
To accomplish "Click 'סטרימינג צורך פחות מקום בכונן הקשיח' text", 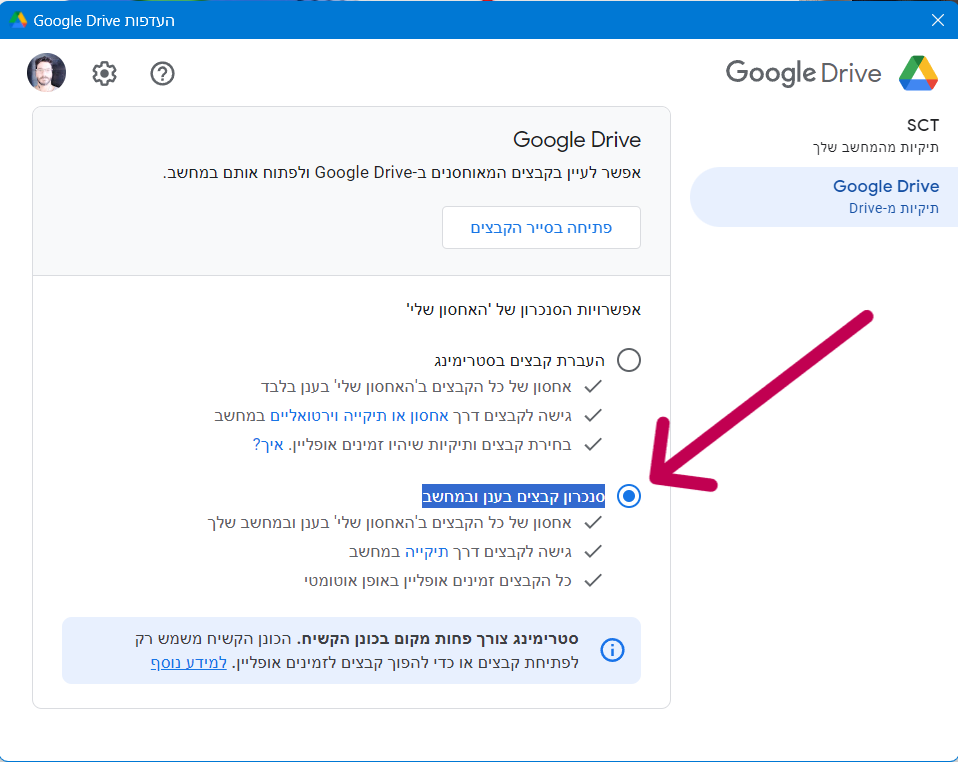I will 438,639.
